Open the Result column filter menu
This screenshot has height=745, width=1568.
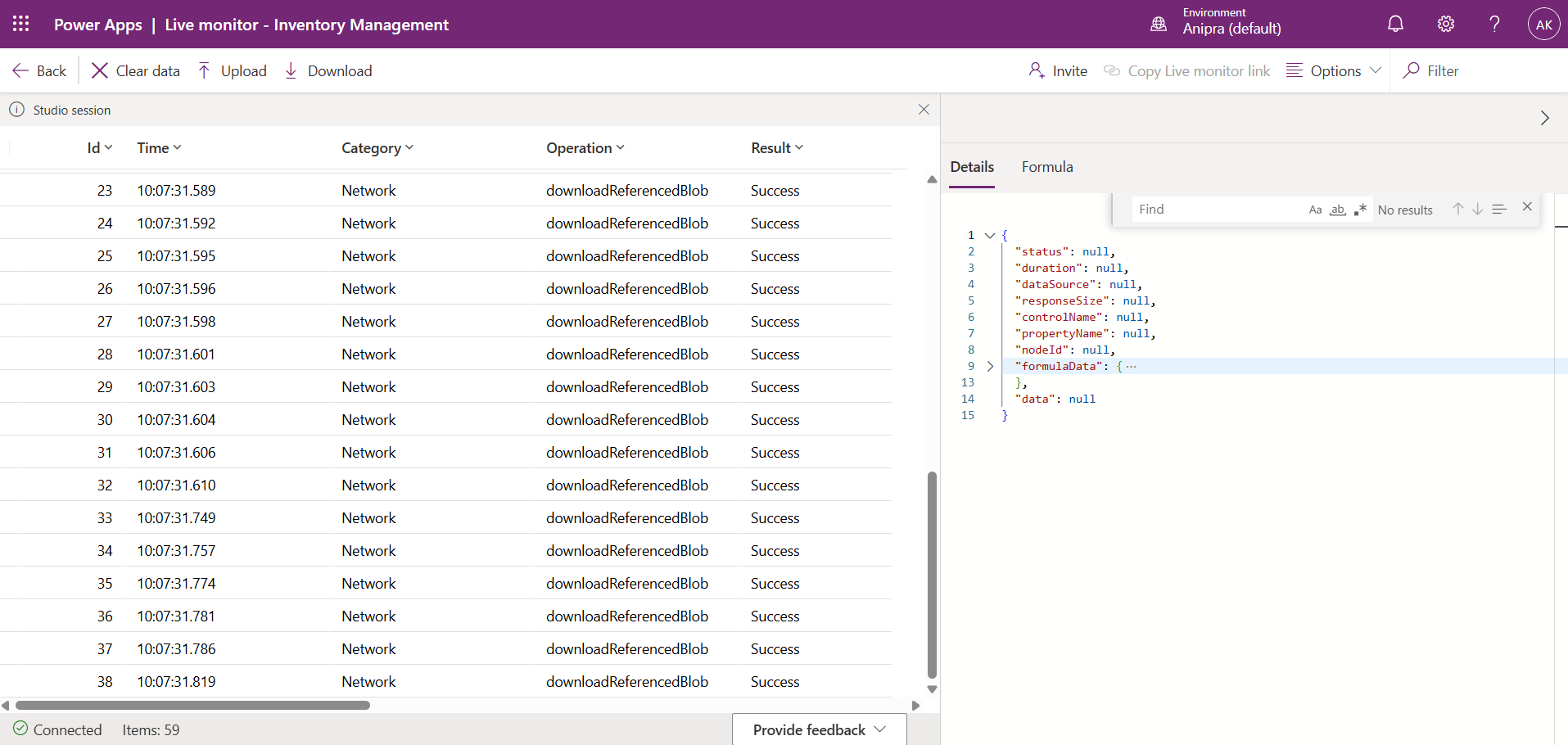pyautogui.click(x=799, y=147)
